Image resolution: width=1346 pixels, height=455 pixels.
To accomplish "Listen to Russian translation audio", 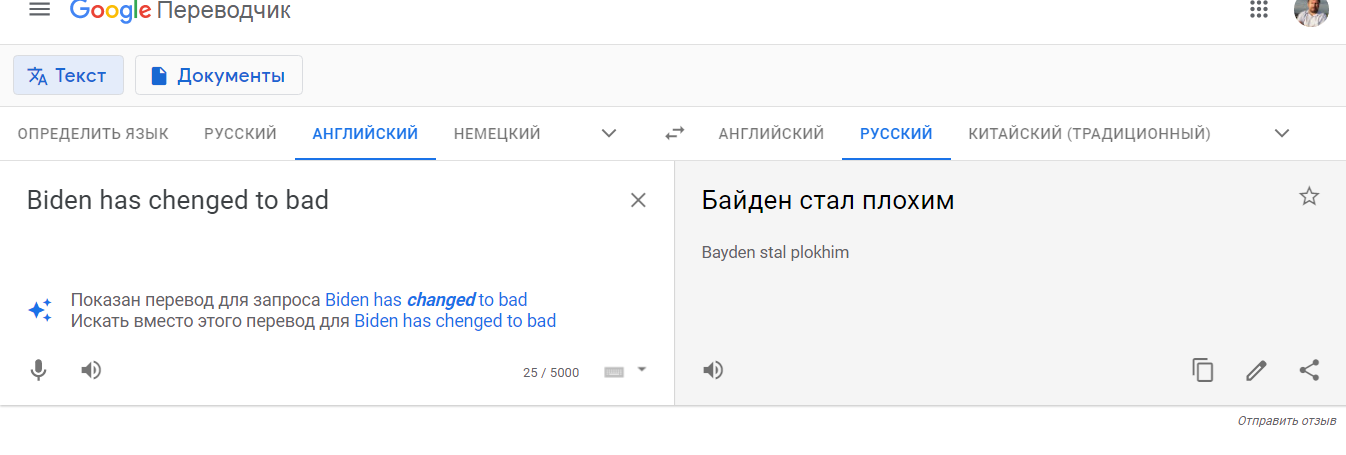I will click(713, 370).
